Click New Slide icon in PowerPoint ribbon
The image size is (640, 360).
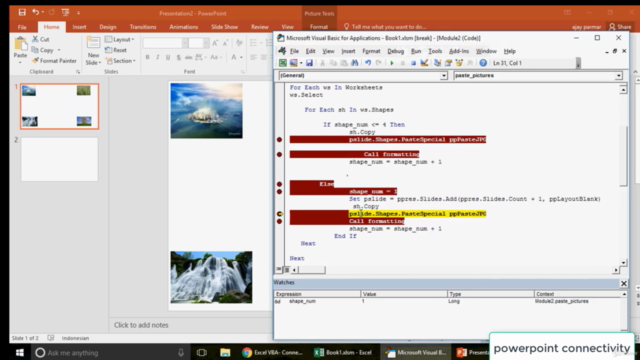93,43
